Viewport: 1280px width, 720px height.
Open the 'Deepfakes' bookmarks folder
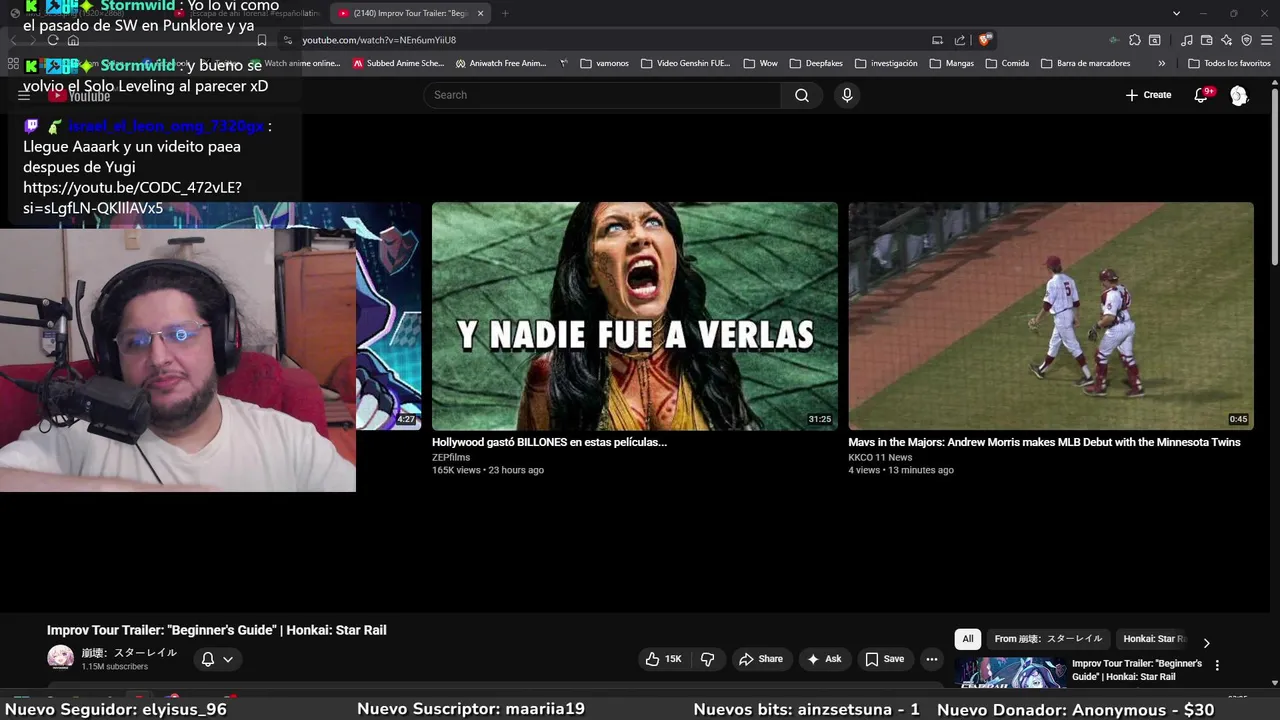point(816,63)
